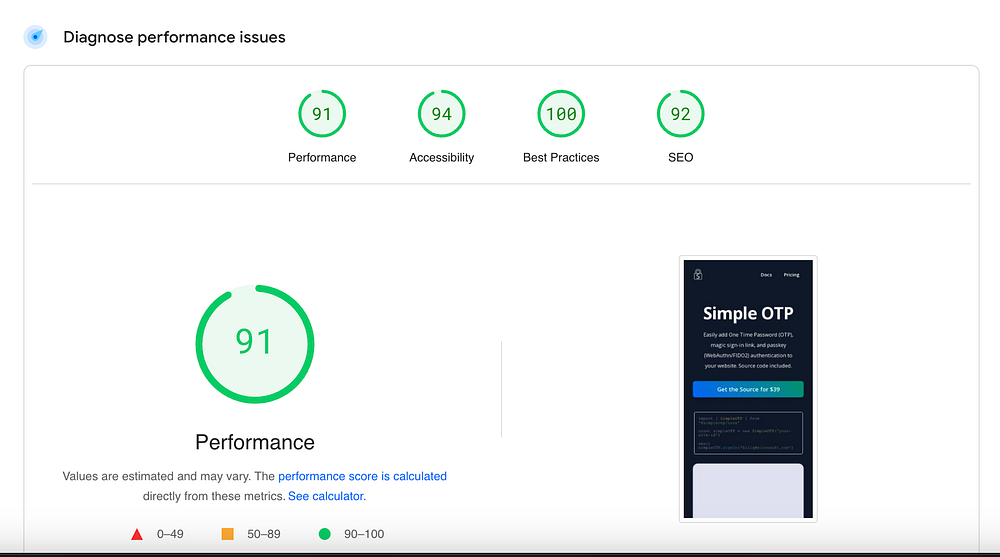Click the 'Diagnose performance issues' heading
Image resolution: width=1000 pixels, height=557 pixels.
174,37
